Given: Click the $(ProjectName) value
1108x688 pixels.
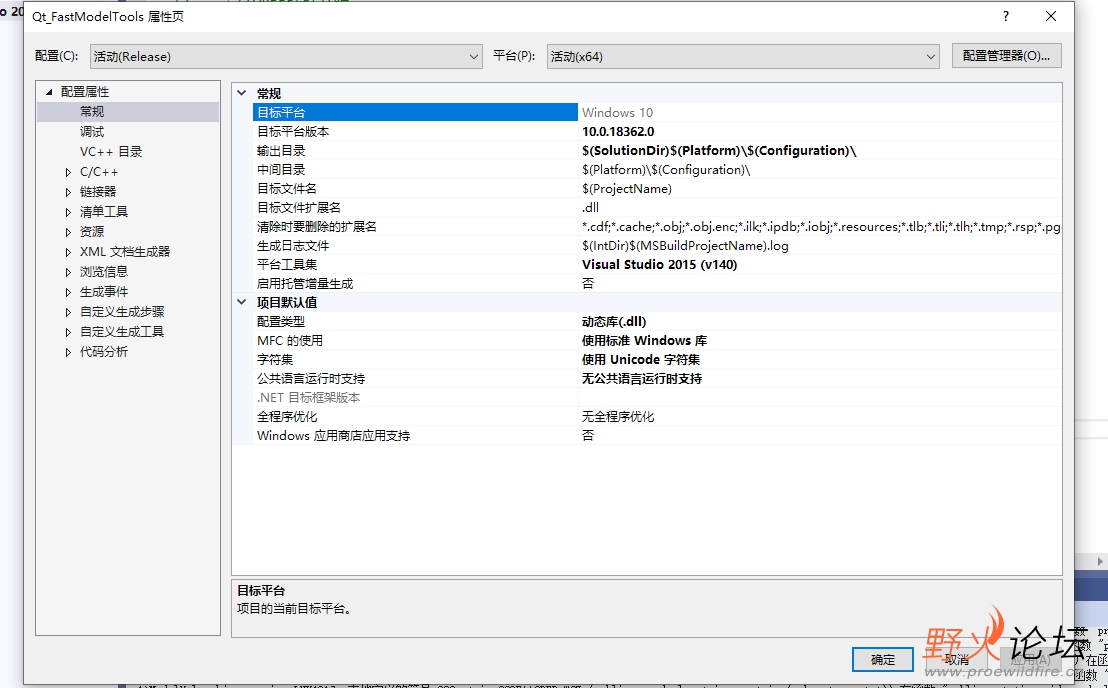Looking at the screenshot, I should (x=627, y=189).
